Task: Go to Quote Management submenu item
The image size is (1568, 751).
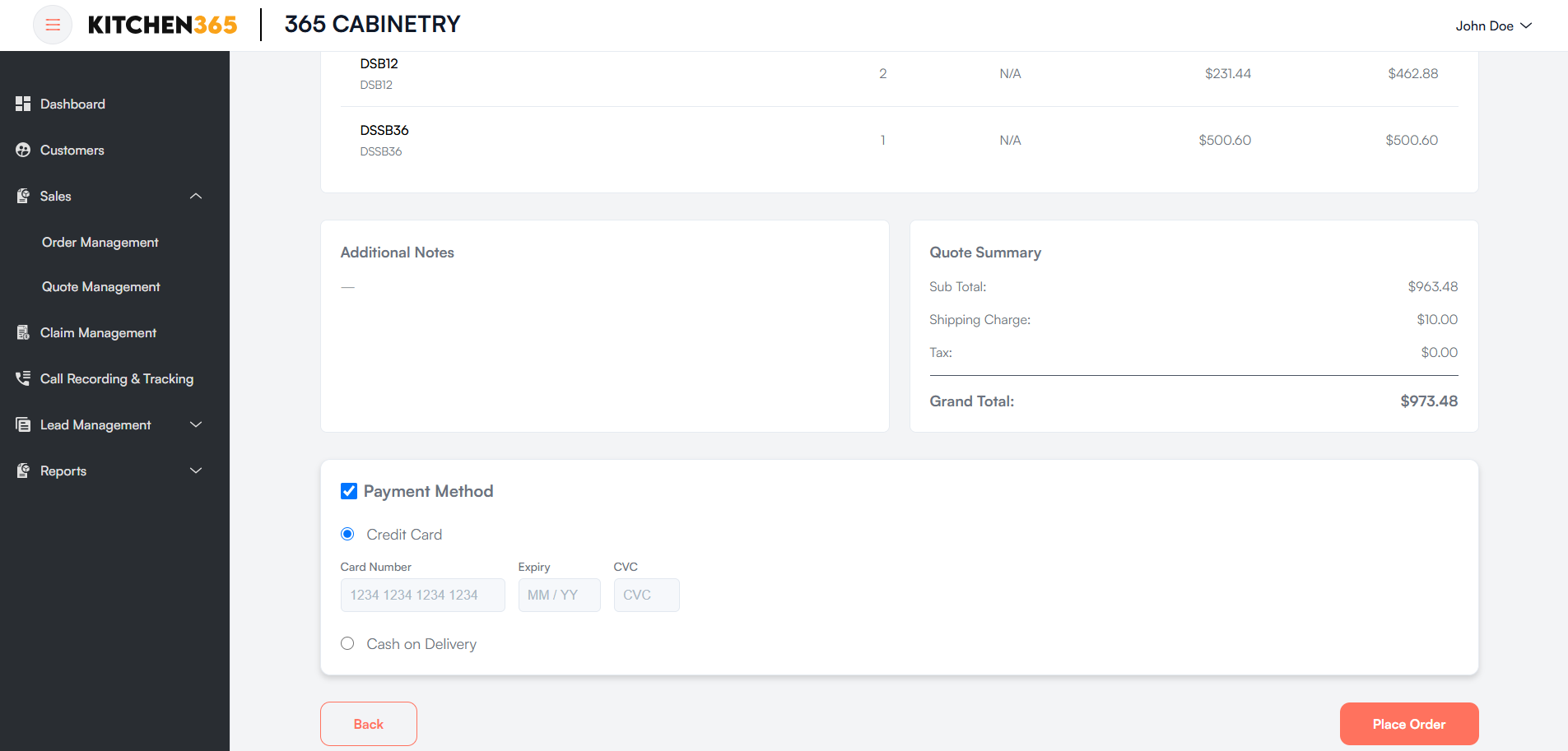Action: (x=101, y=286)
